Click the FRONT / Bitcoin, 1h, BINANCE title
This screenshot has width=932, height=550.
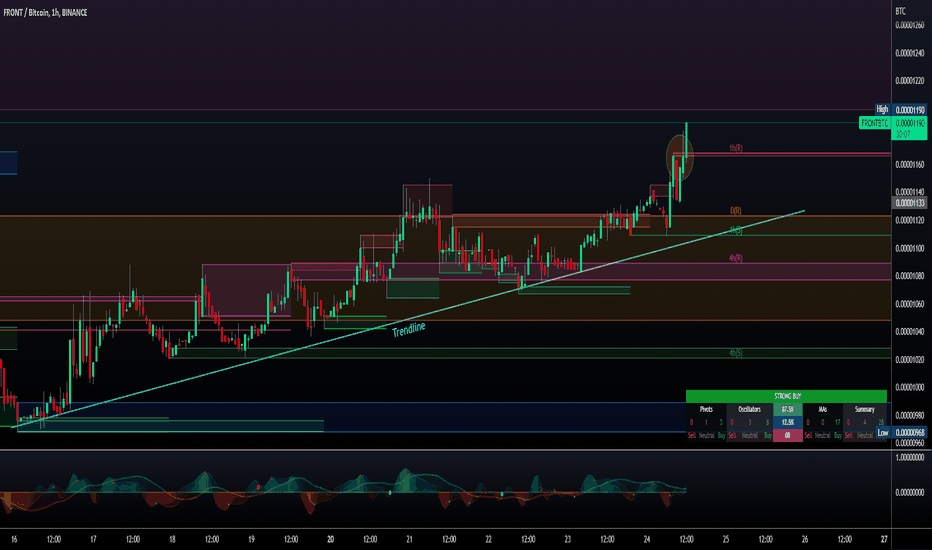[x=45, y=12]
